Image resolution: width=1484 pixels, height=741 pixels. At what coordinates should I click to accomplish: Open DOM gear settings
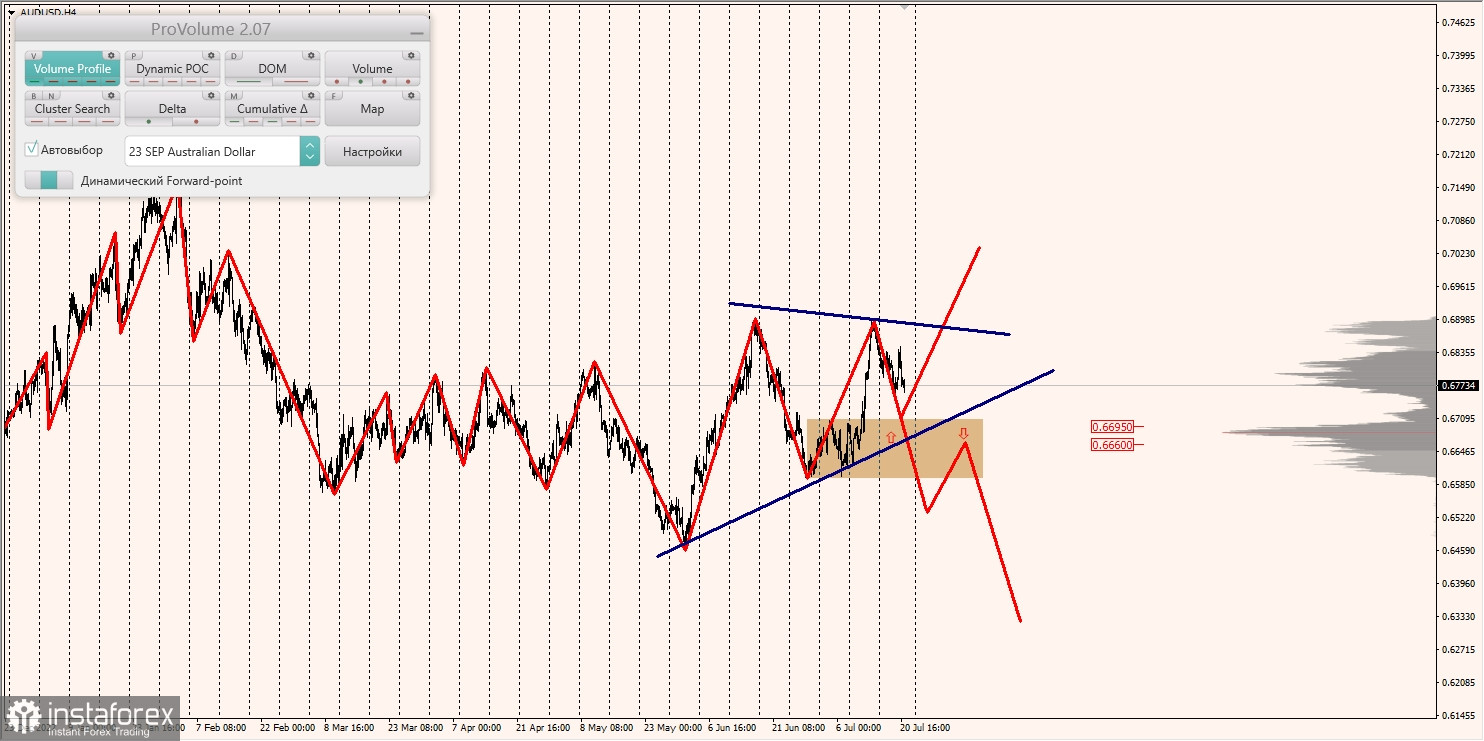[x=311, y=55]
